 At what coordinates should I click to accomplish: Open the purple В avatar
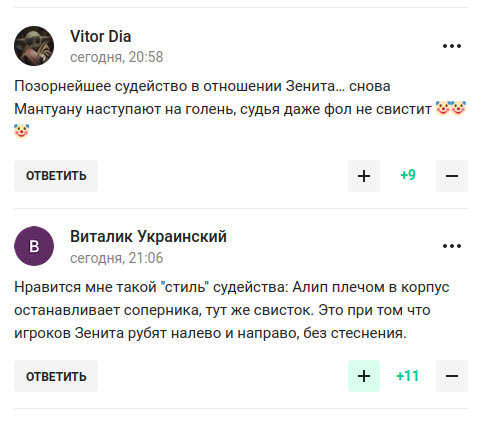(34, 246)
